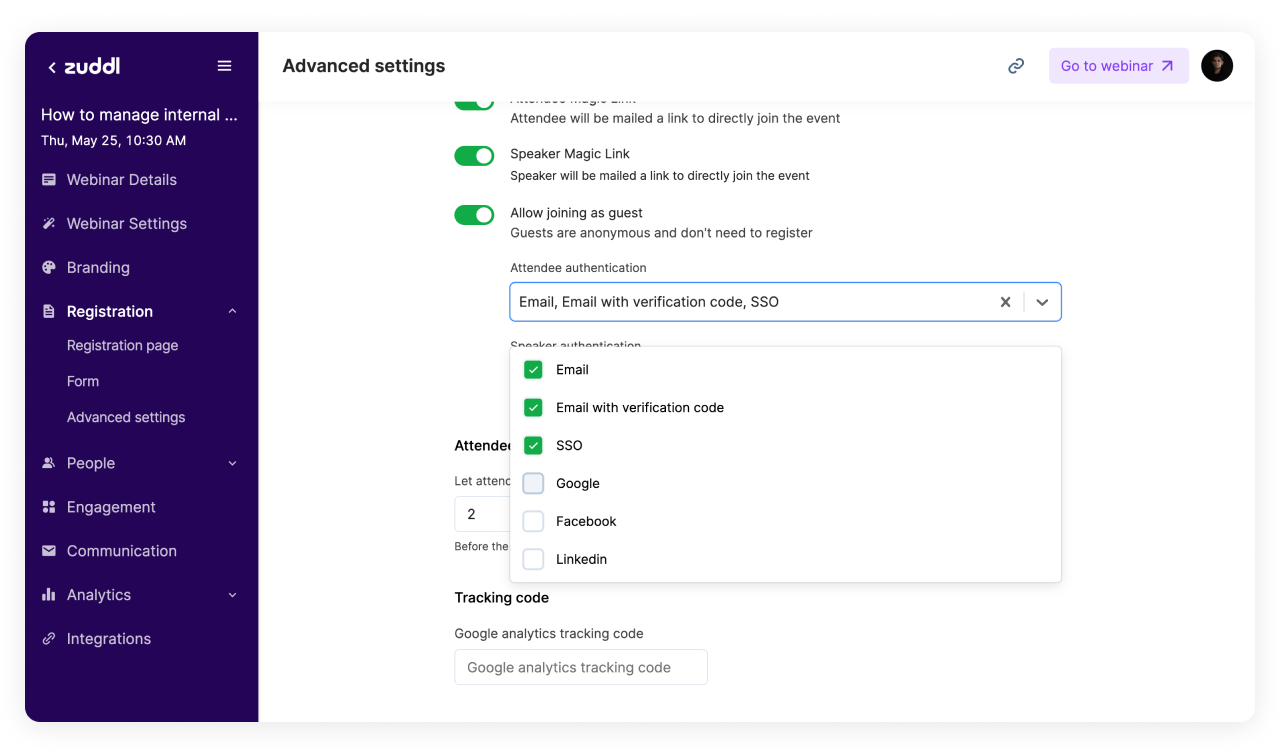
Task: Go to Branding section
Action: click(x=98, y=268)
